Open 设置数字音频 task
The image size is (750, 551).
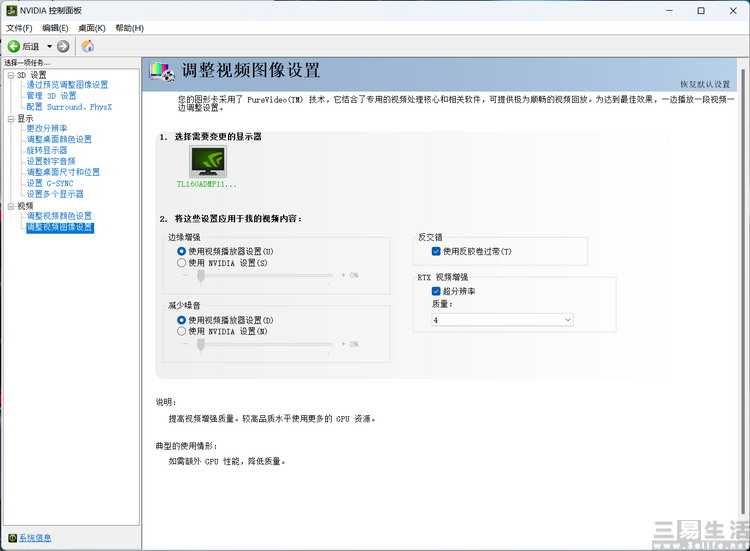point(51,161)
